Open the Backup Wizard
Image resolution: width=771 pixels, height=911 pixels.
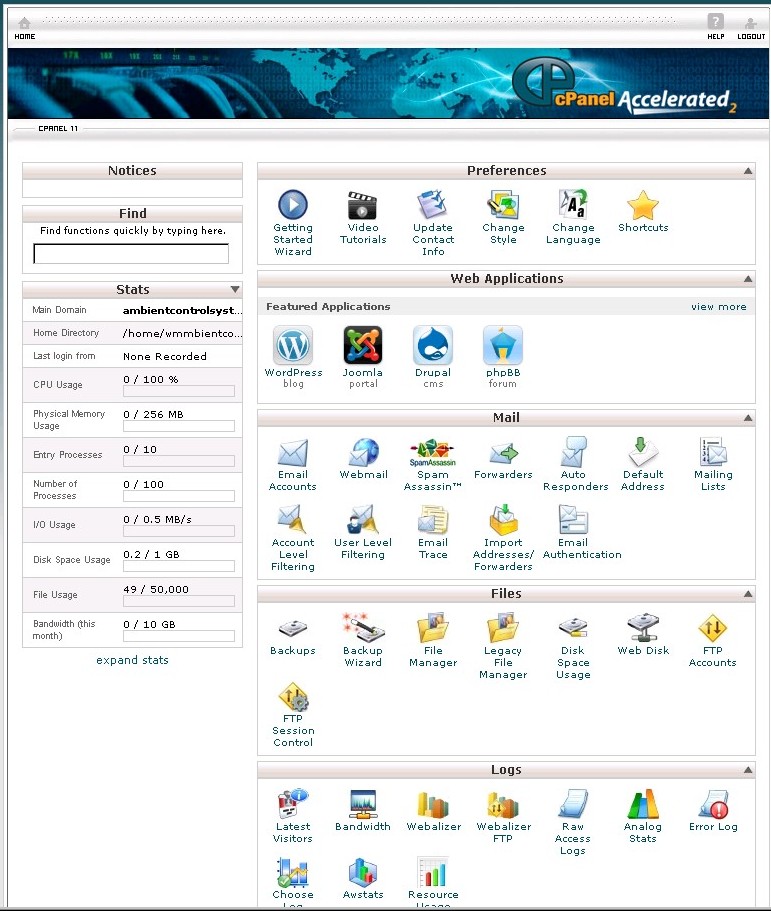[x=363, y=641]
